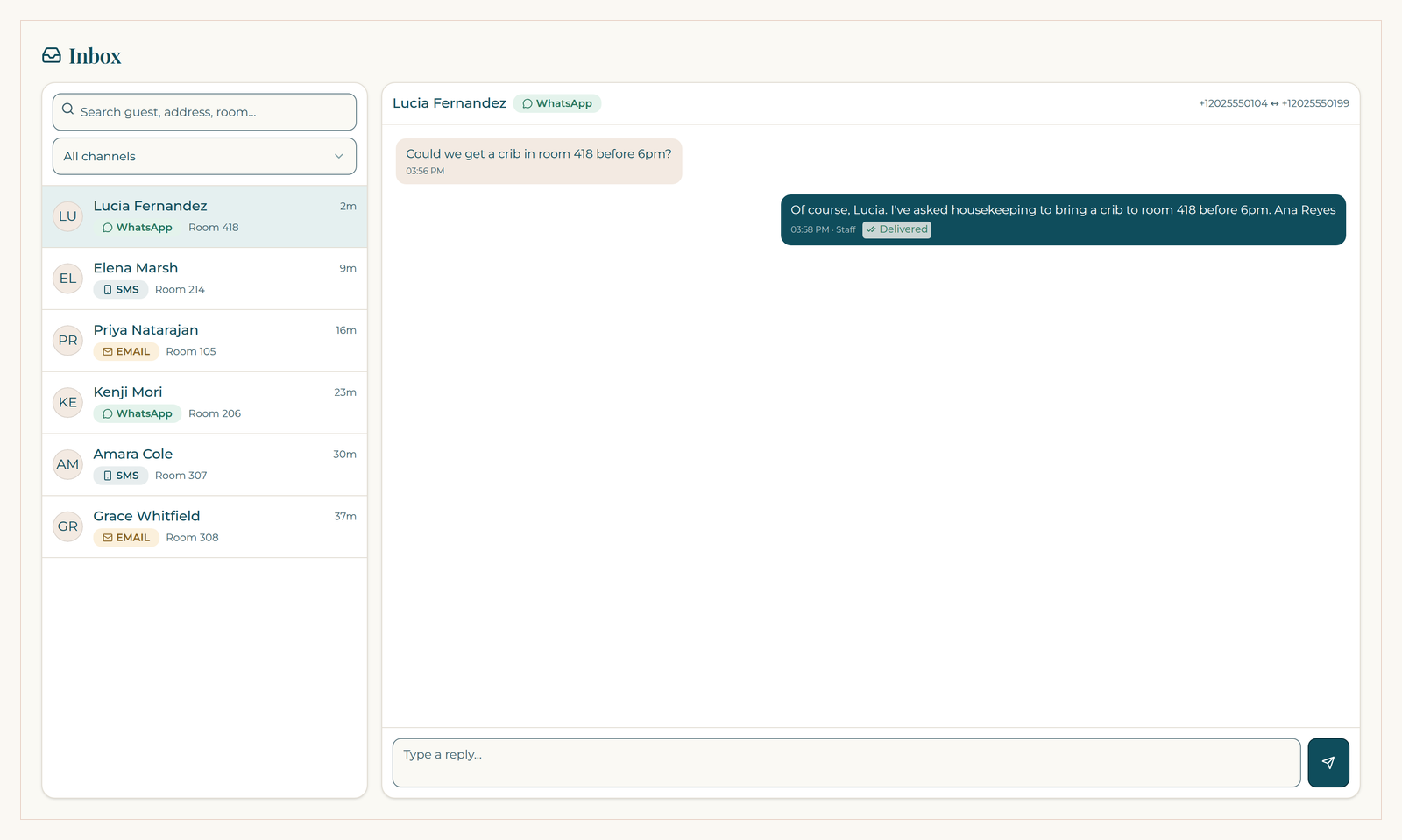Open the All channels dropdown
The image size is (1402, 840).
pos(204,156)
